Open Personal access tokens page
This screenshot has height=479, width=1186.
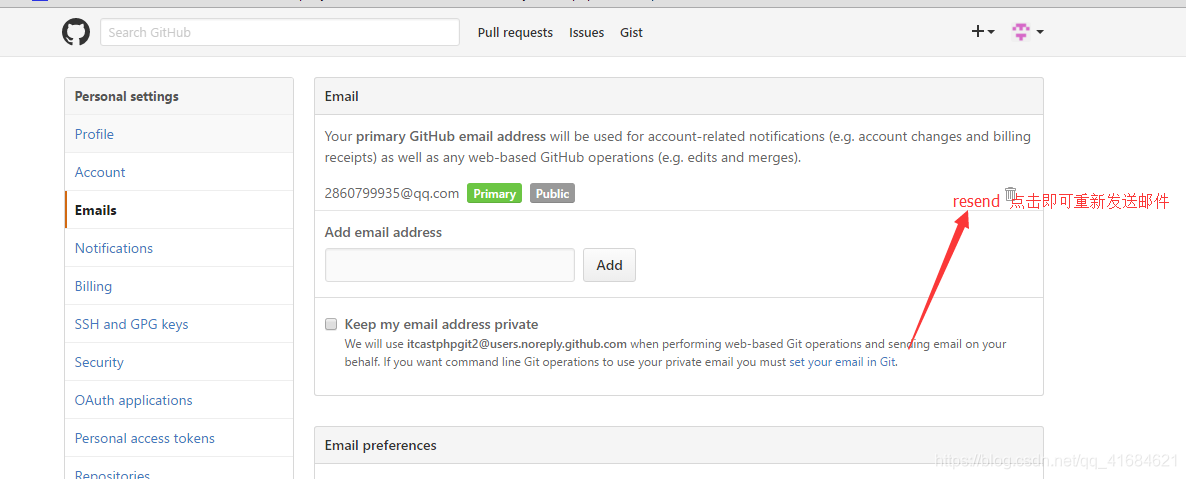point(144,438)
